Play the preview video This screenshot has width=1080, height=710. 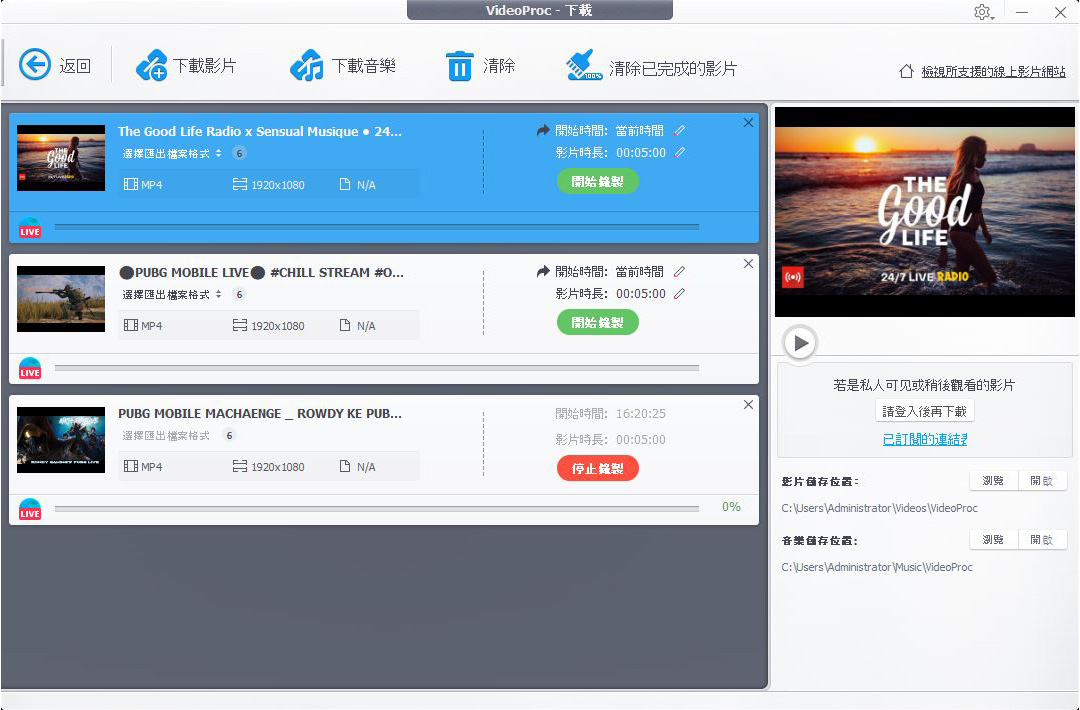point(800,343)
